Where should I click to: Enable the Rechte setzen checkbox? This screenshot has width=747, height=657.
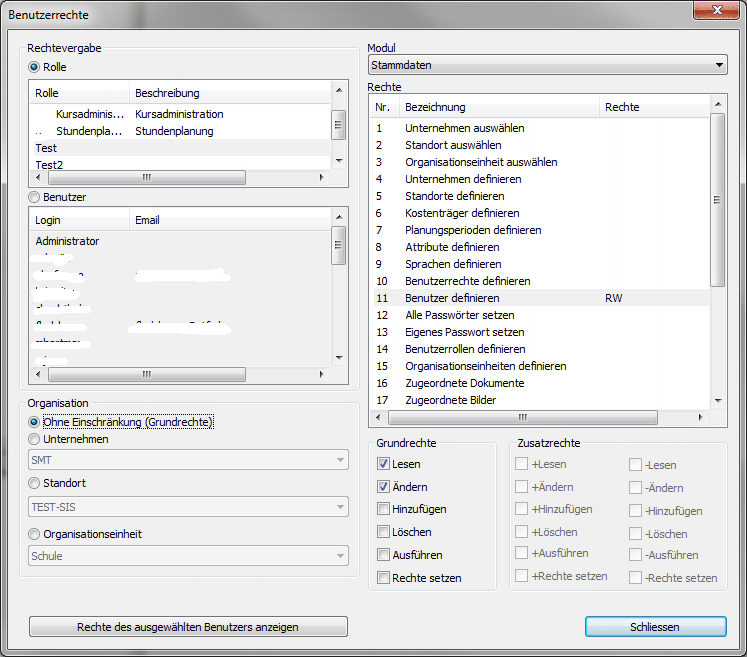(384, 578)
